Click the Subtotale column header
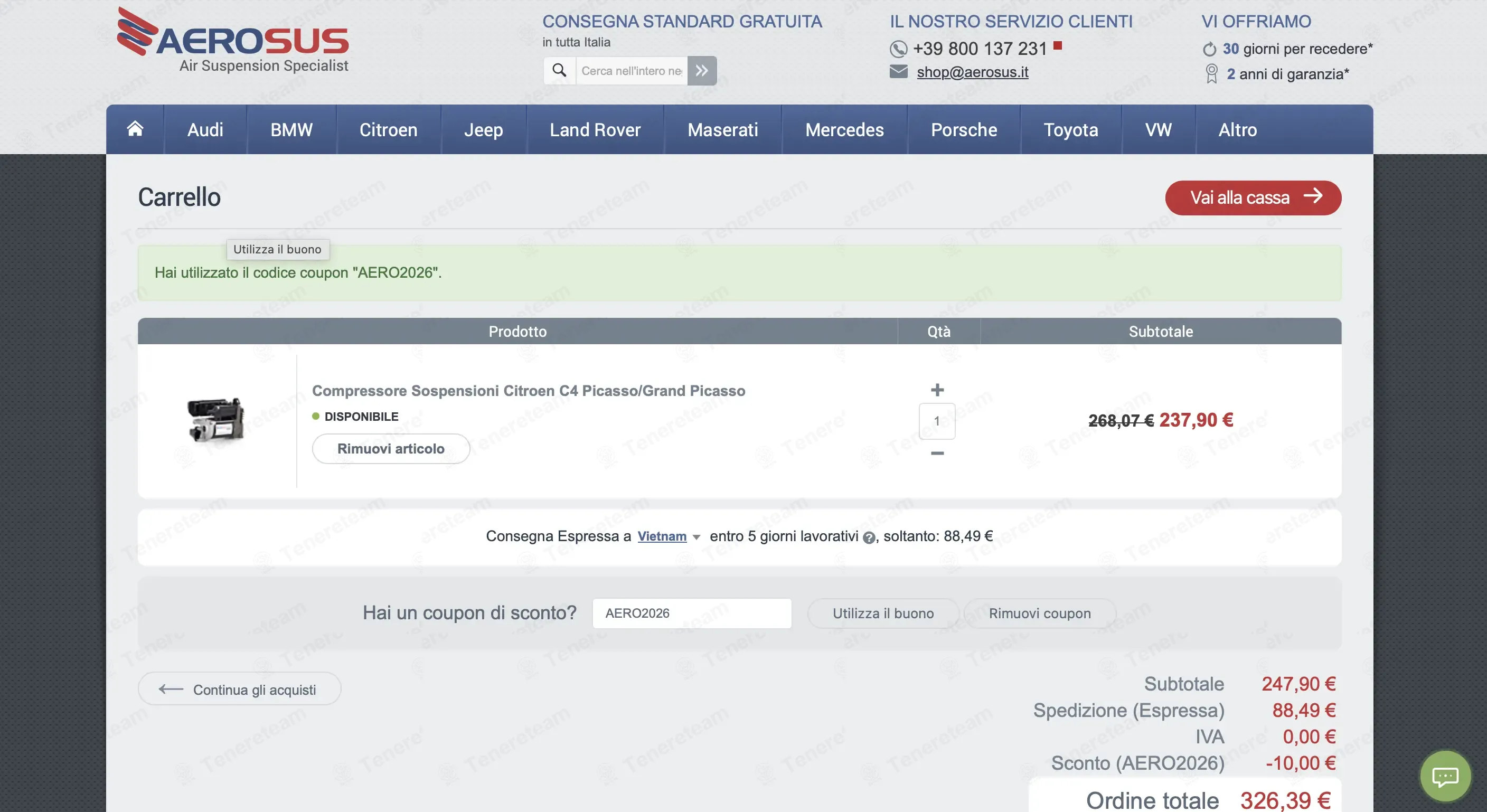This screenshot has width=1487, height=812. [1161, 331]
